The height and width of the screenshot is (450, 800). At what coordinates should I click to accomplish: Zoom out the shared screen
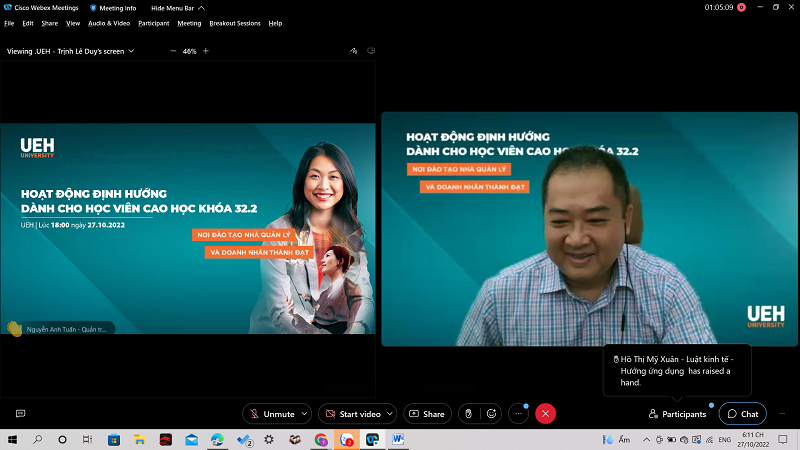pyautogui.click(x=173, y=51)
